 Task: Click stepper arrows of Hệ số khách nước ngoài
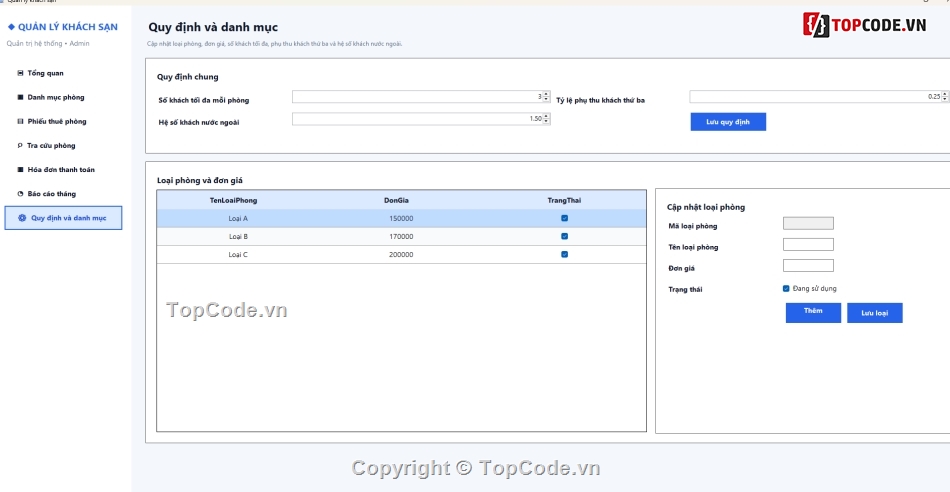(546, 119)
